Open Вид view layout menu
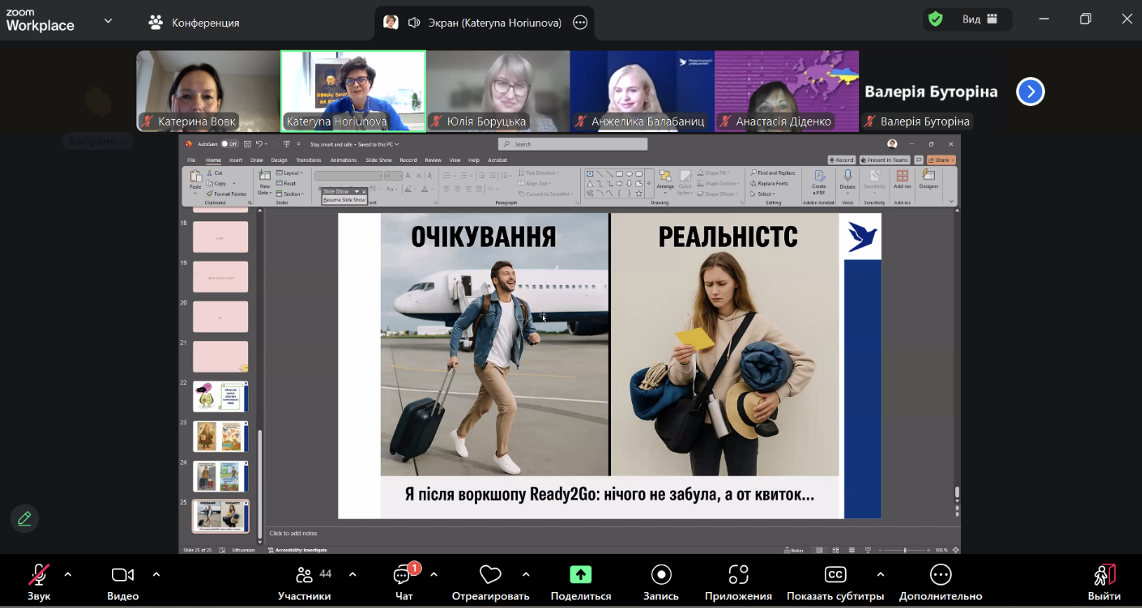 pyautogui.click(x=976, y=19)
